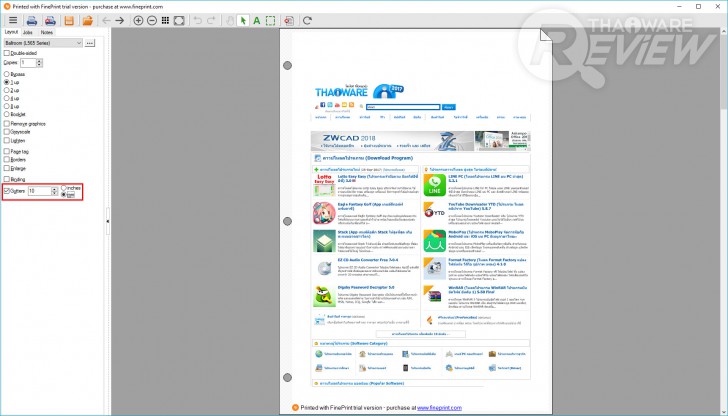
Task: Select inches as gutter unit
Action: pyautogui.click(x=64, y=188)
